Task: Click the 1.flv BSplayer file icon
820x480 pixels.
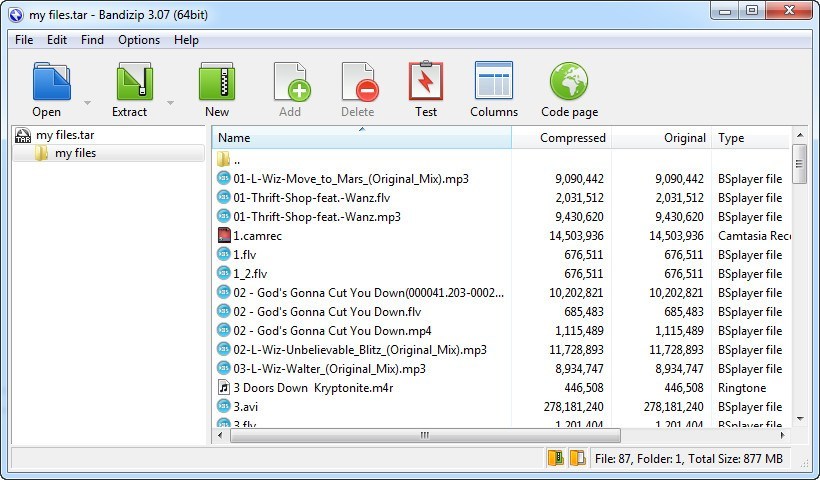Action: pos(224,254)
